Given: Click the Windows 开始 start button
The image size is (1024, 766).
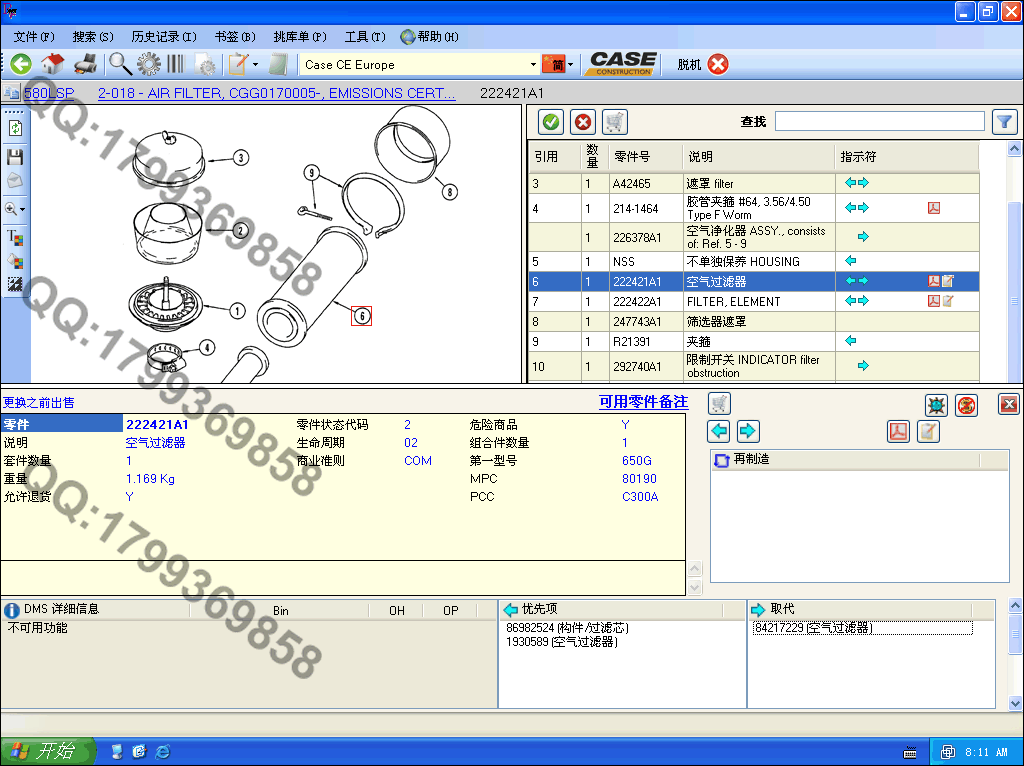Looking at the screenshot, I should 48,751.
